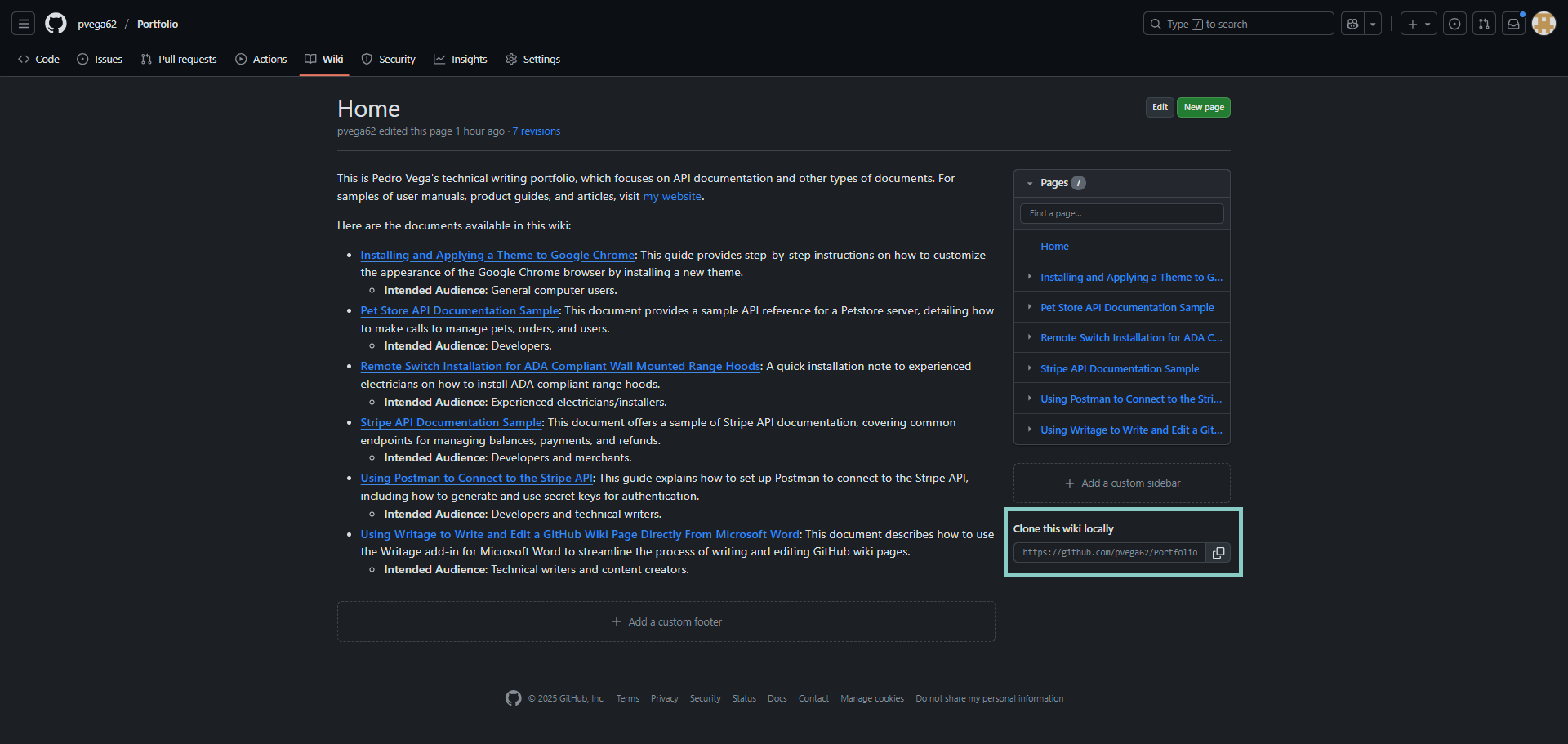
Task: Collapse the Pages panel
Action: click(x=1029, y=183)
